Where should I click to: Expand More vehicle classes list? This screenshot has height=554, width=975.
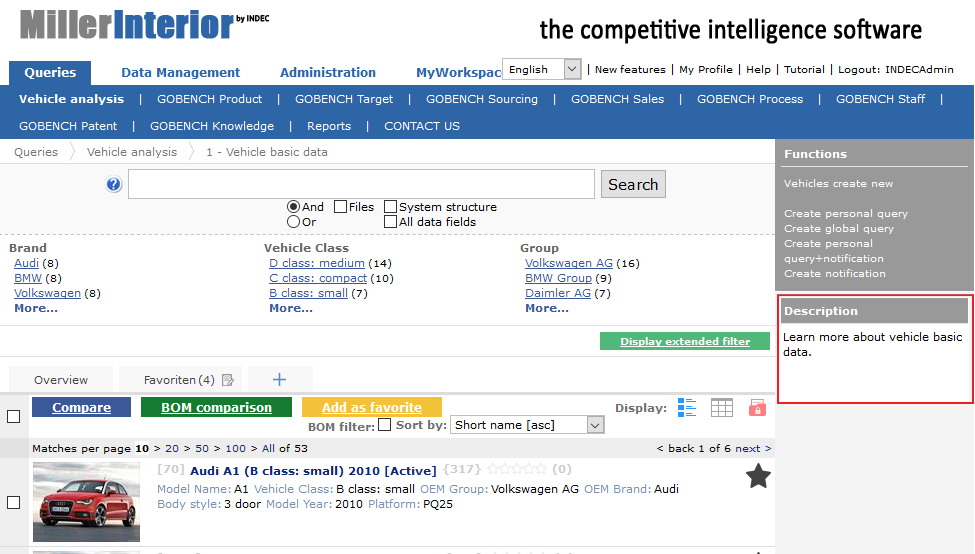291,308
